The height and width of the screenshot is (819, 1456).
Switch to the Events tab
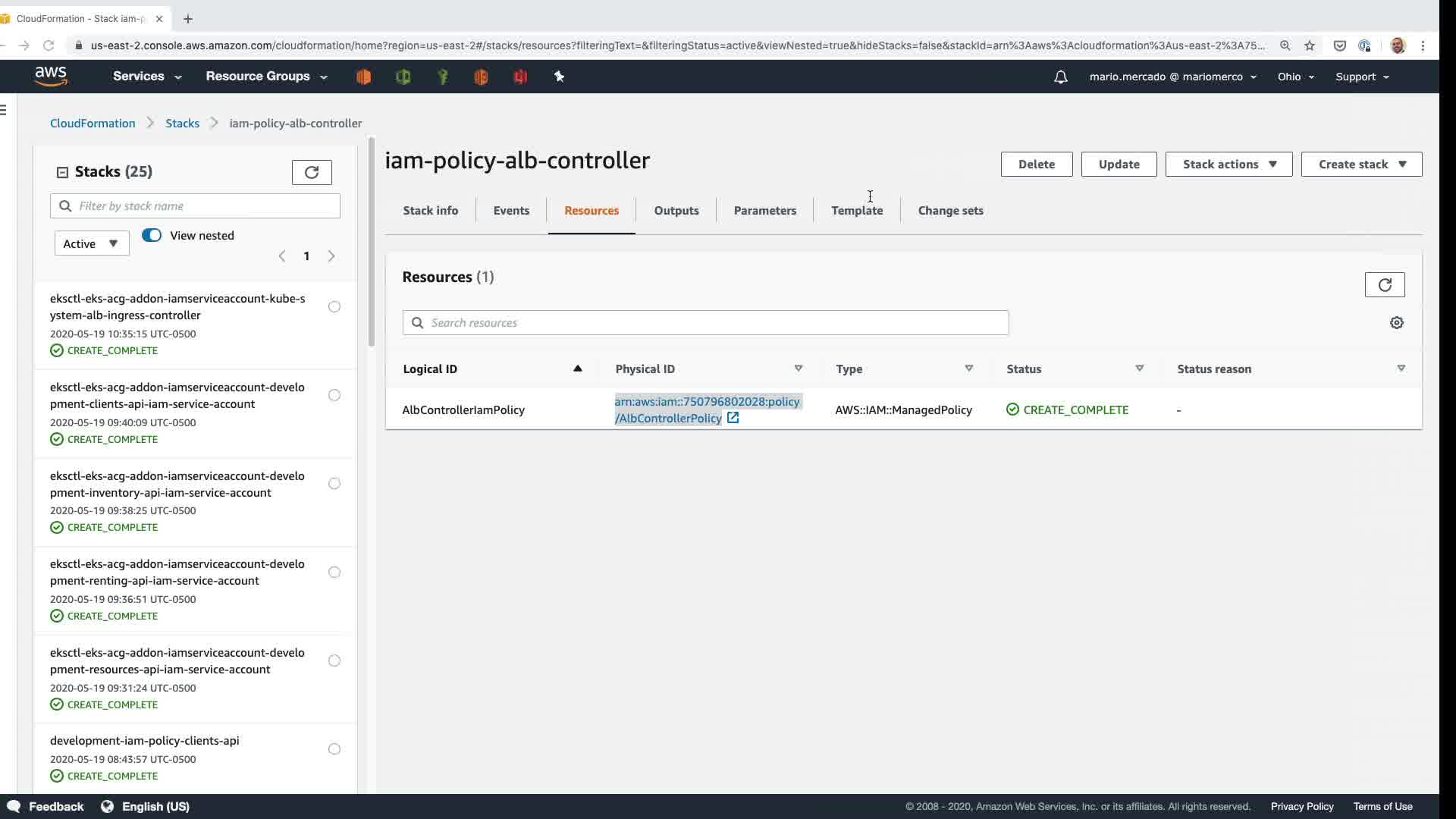click(x=510, y=210)
